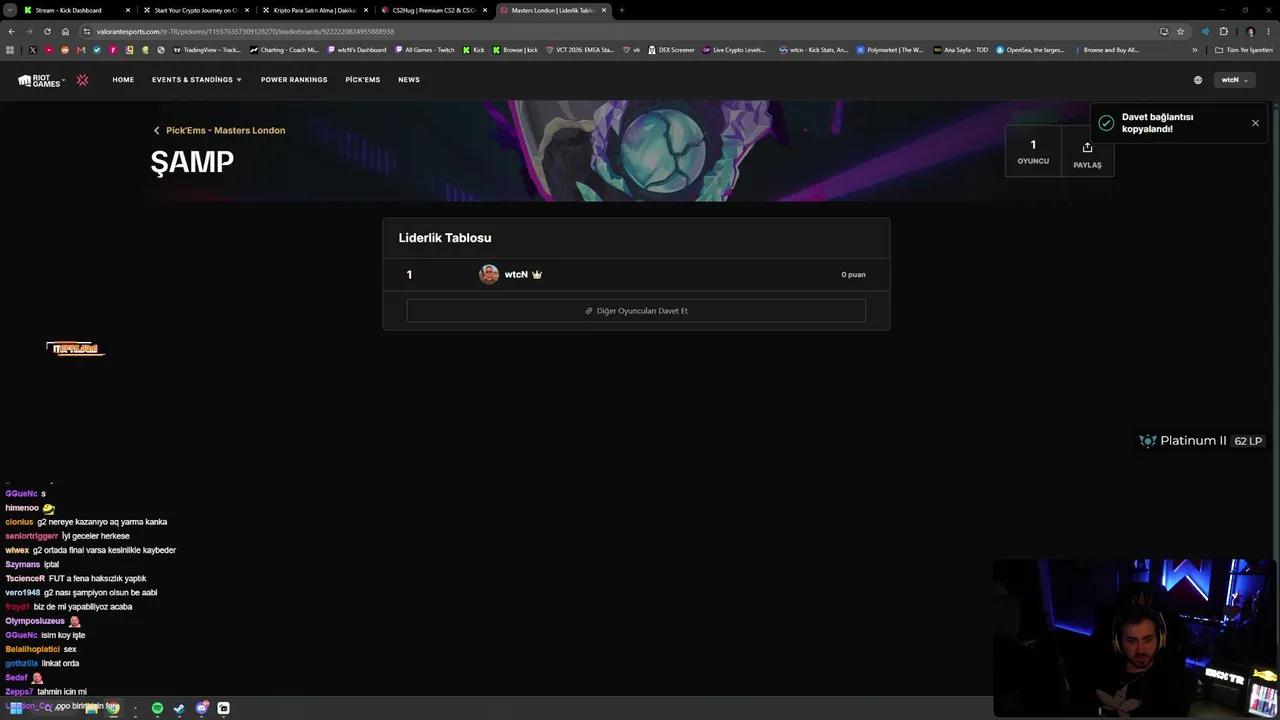
Task: Open the X (Twitter) bookmark
Action: pos(33,50)
